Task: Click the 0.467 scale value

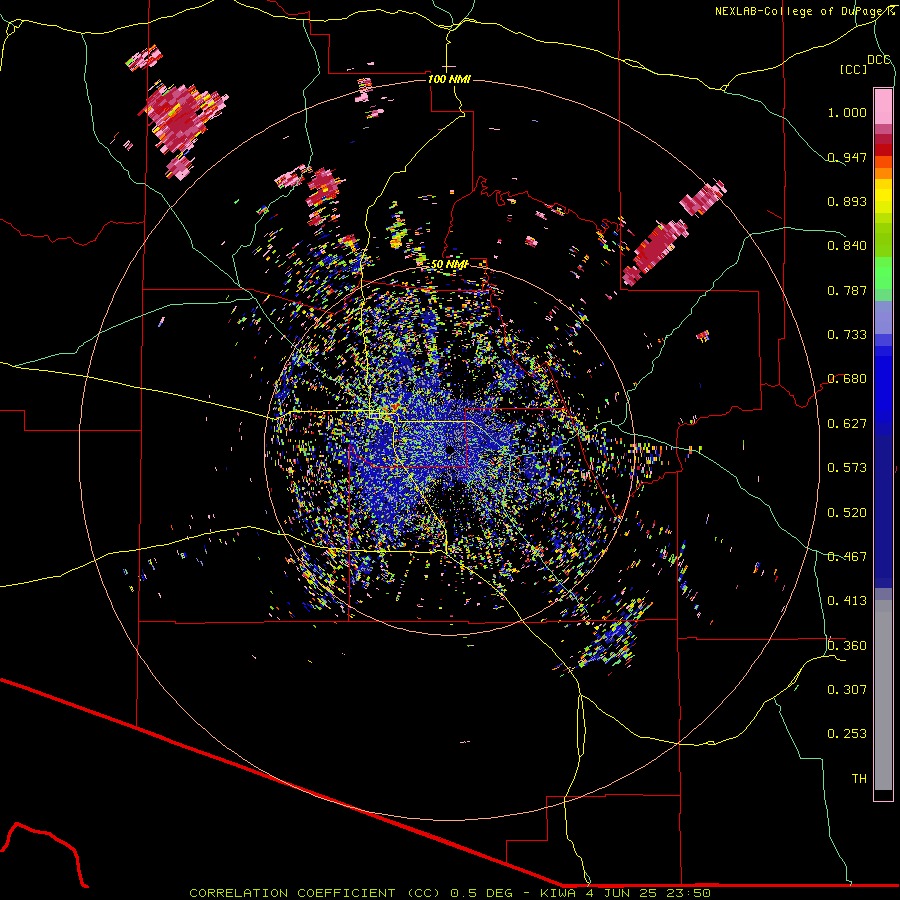Action: (847, 557)
